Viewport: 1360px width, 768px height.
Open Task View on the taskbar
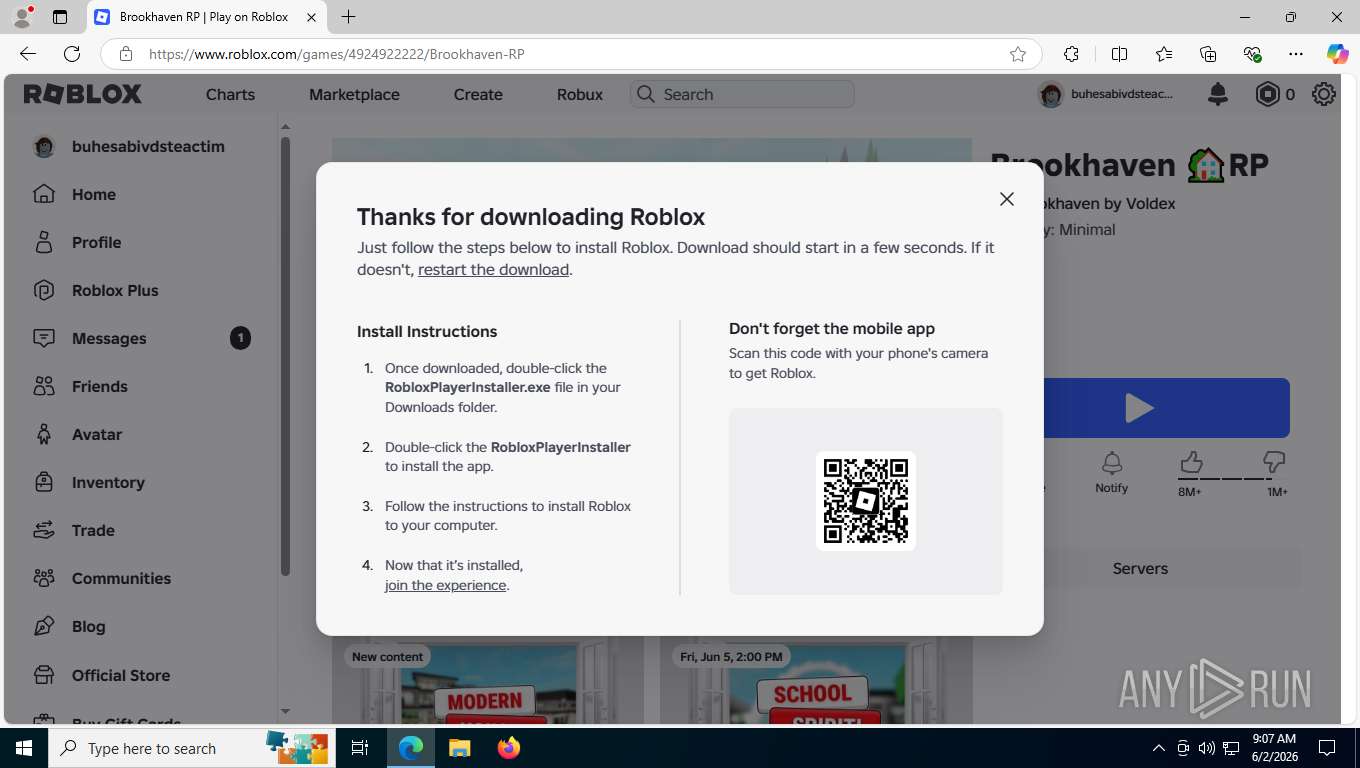click(360, 748)
